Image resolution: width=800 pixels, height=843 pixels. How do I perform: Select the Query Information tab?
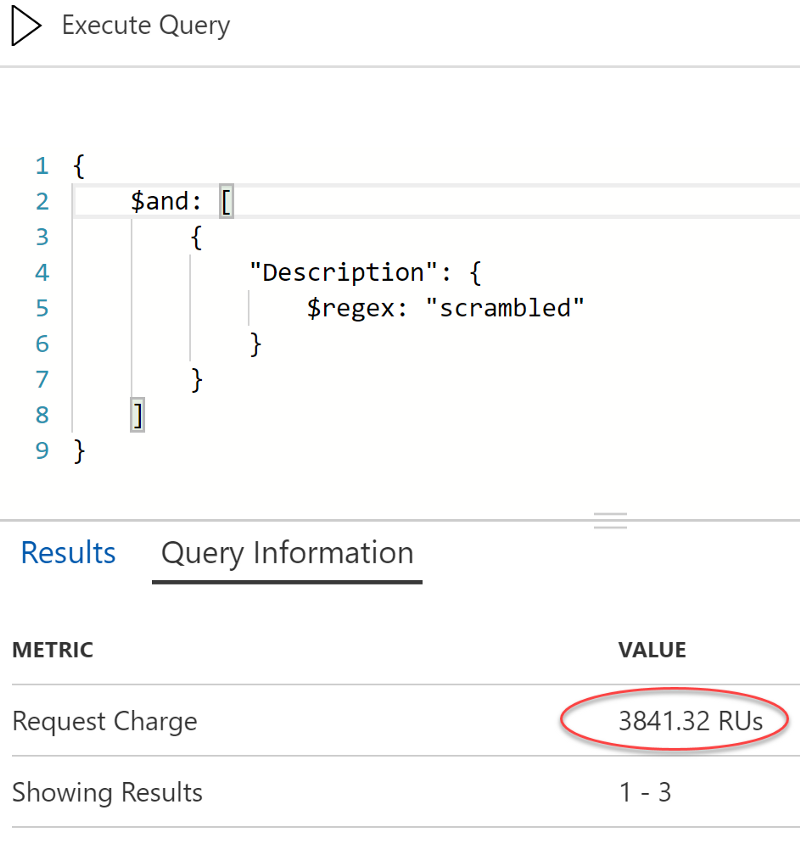(x=286, y=553)
